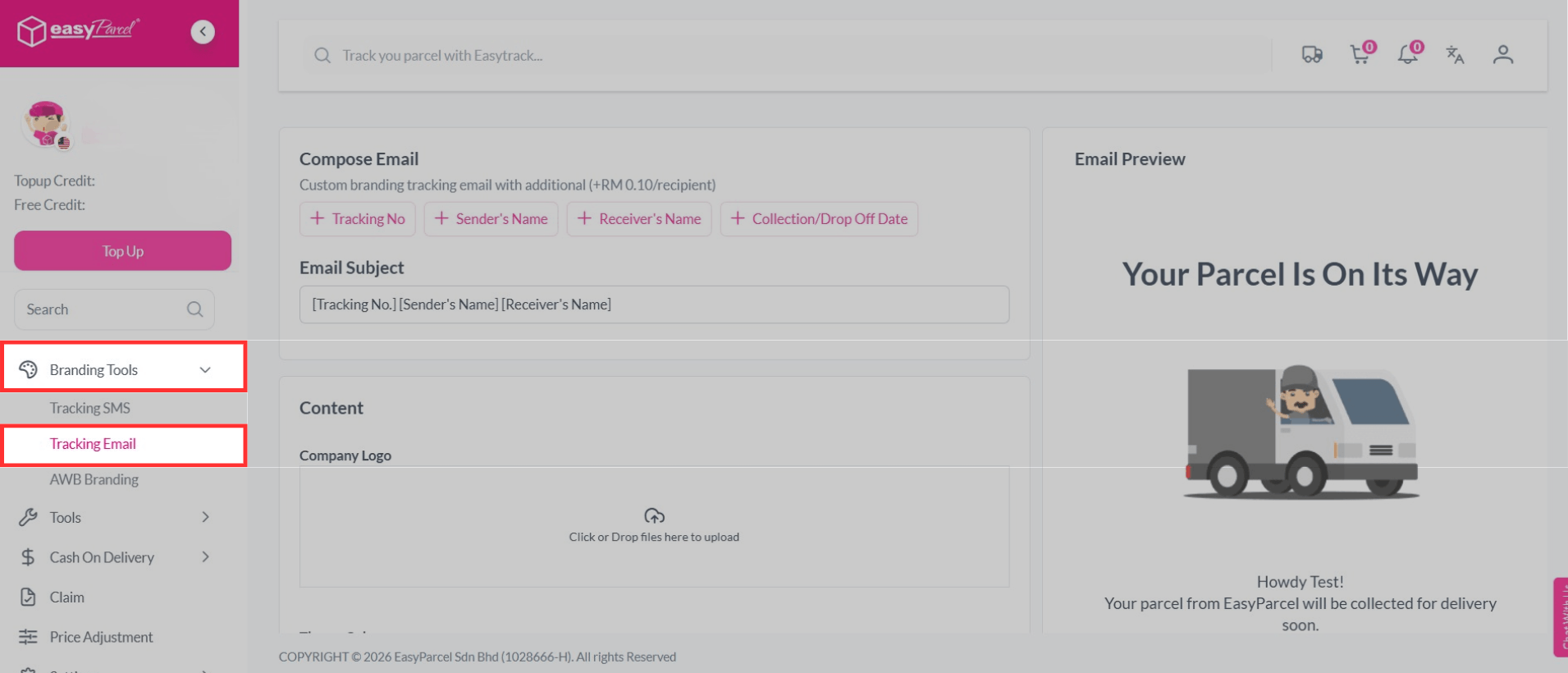Click the delivery truck icon in header
Screen dimensions: 1568x673
(x=1312, y=55)
